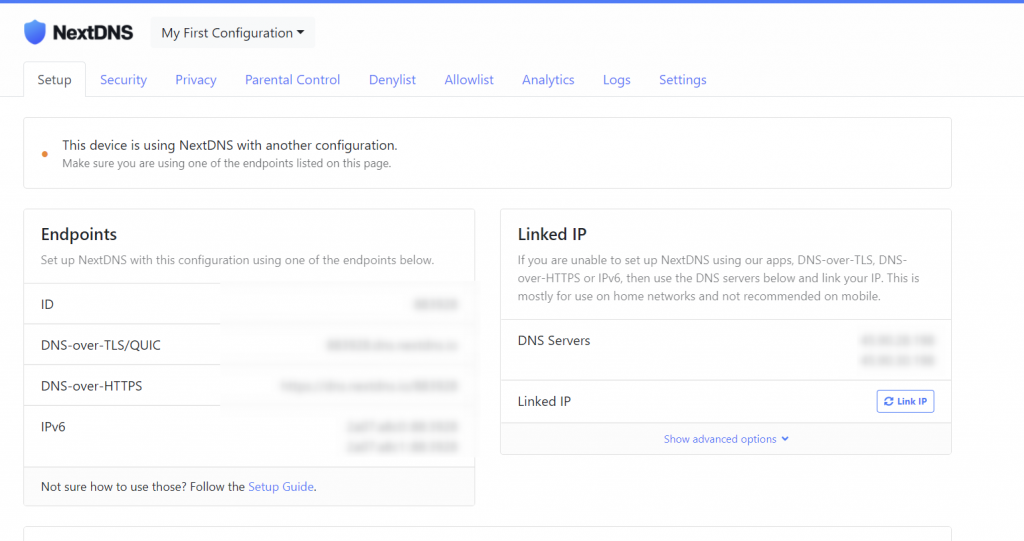Open the Denylist tab
This screenshot has height=541, width=1024.
tap(392, 80)
